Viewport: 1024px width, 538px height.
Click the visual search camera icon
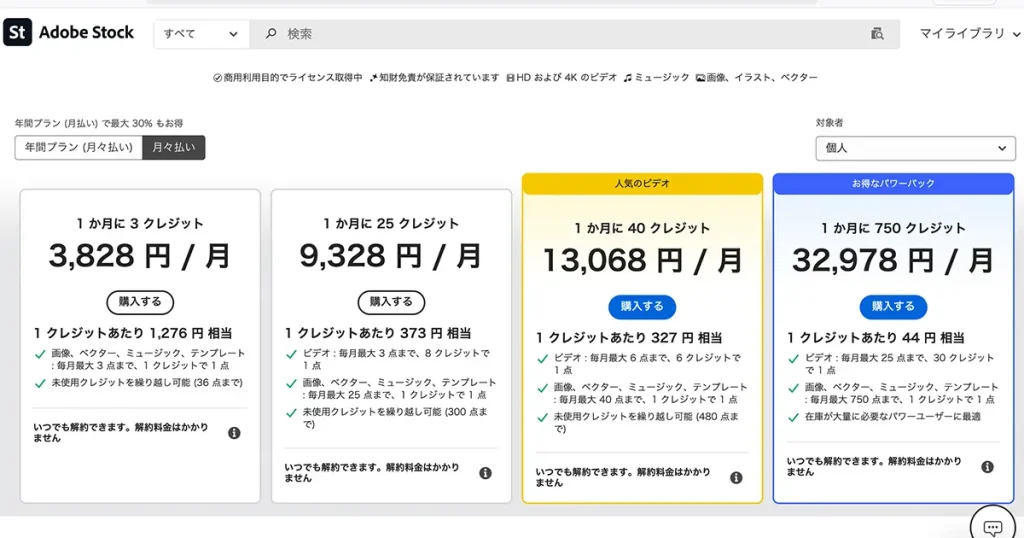tap(877, 33)
